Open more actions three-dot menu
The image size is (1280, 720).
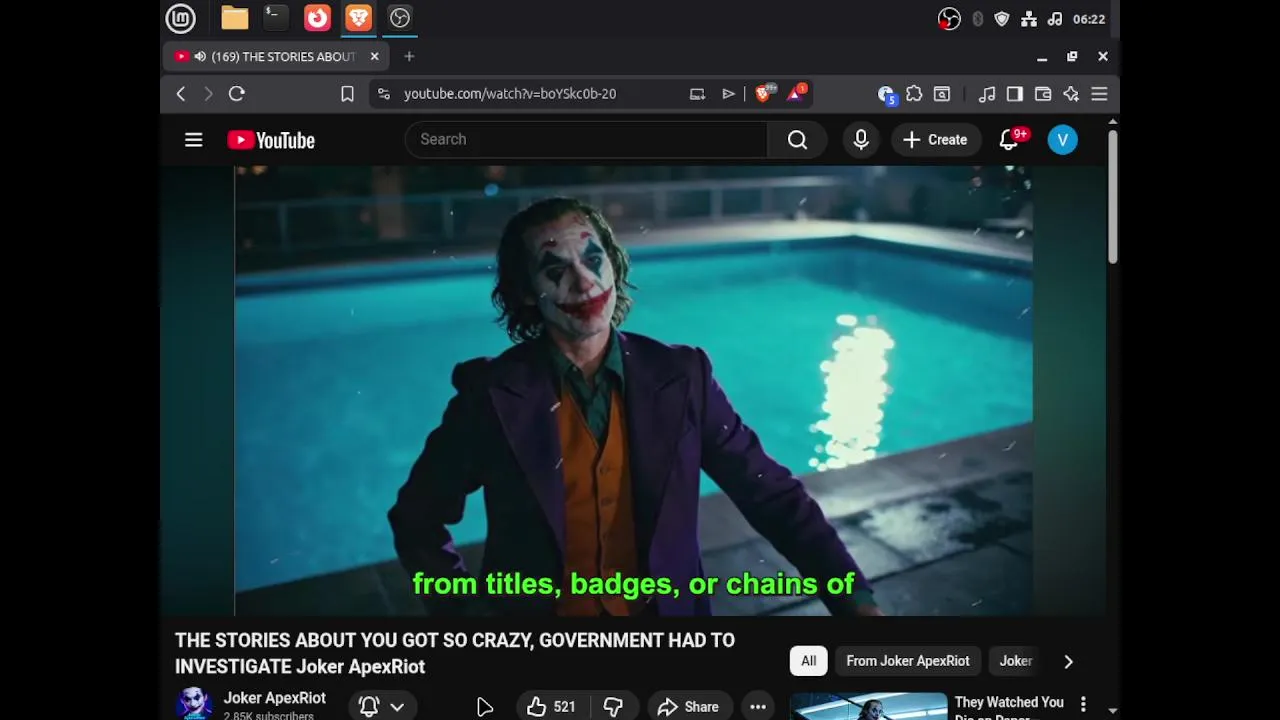(758, 707)
